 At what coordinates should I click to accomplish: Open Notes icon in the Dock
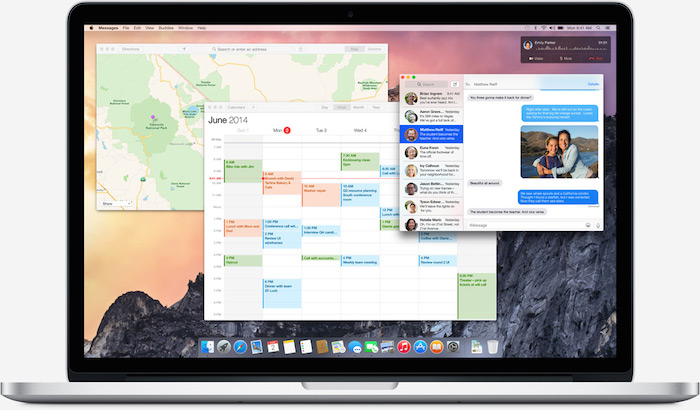click(289, 347)
